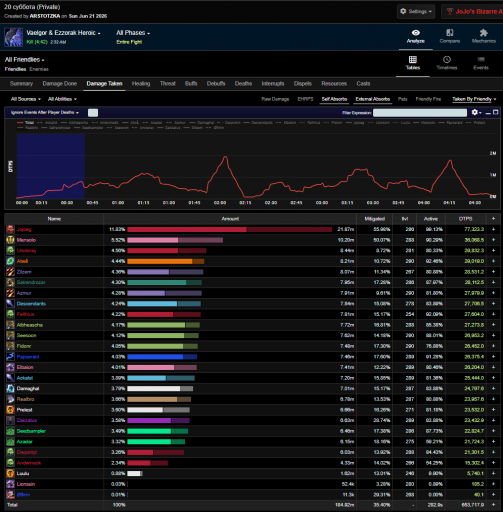Switch to the Damage Done tab
The width and height of the screenshot is (503, 512).
(x=60, y=84)
